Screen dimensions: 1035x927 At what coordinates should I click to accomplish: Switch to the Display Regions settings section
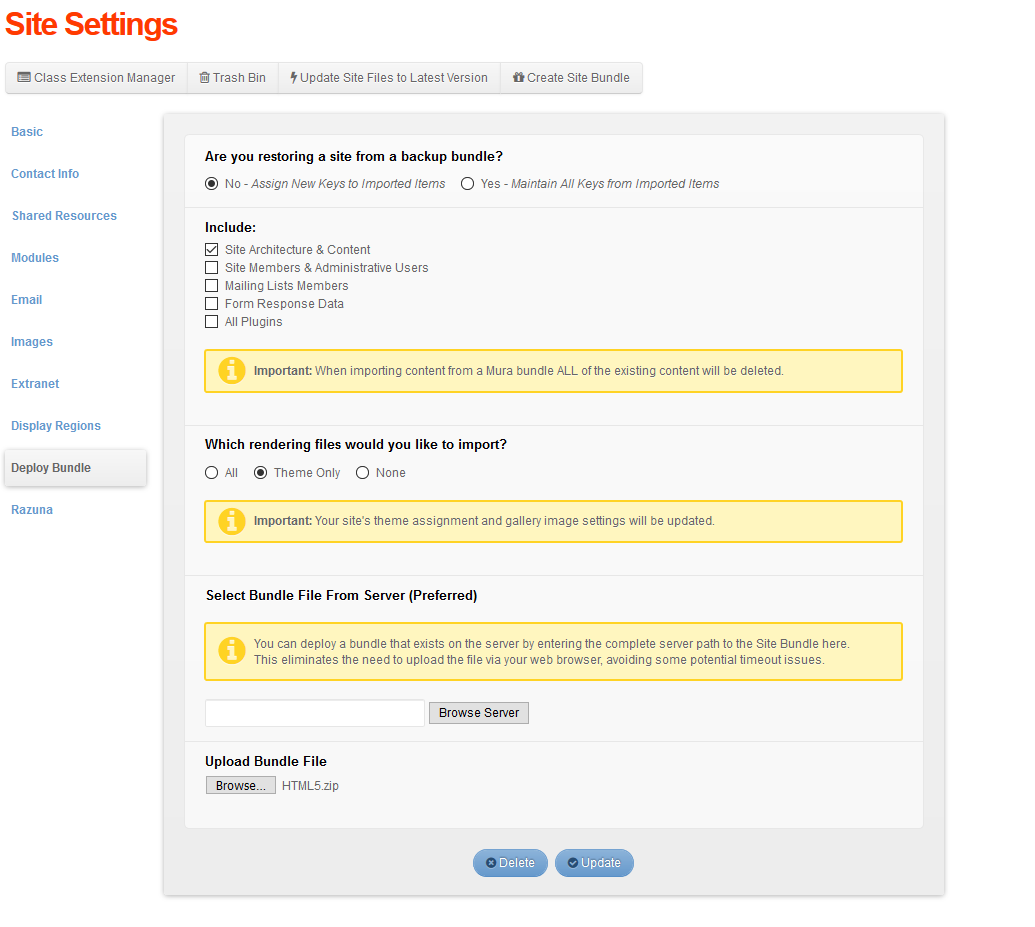pyautogui.click(x=55, y=425)
